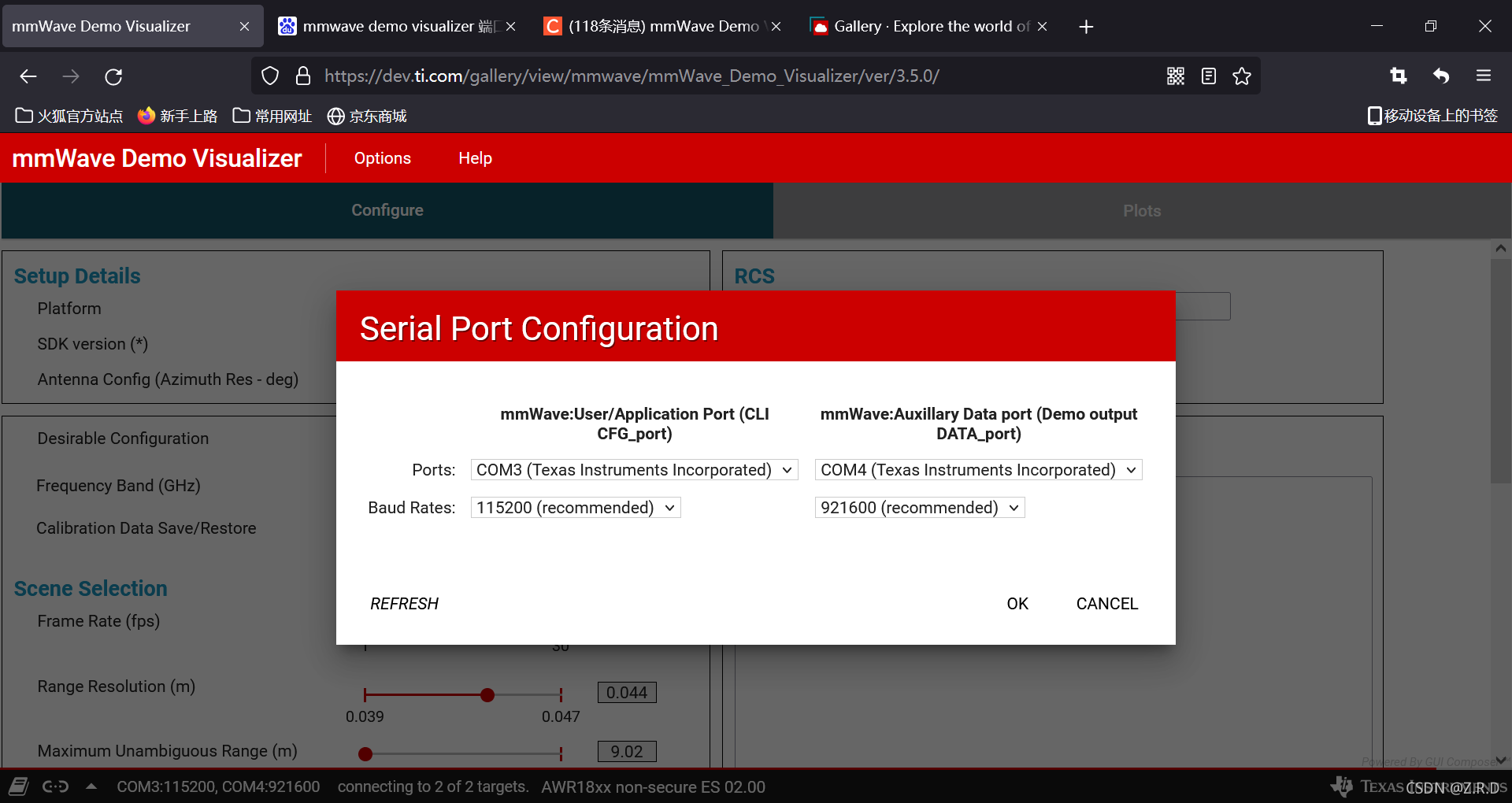Open a new browser tab
The height and width of the screenshot is (803, 1512).
[x=1086, y=27]
